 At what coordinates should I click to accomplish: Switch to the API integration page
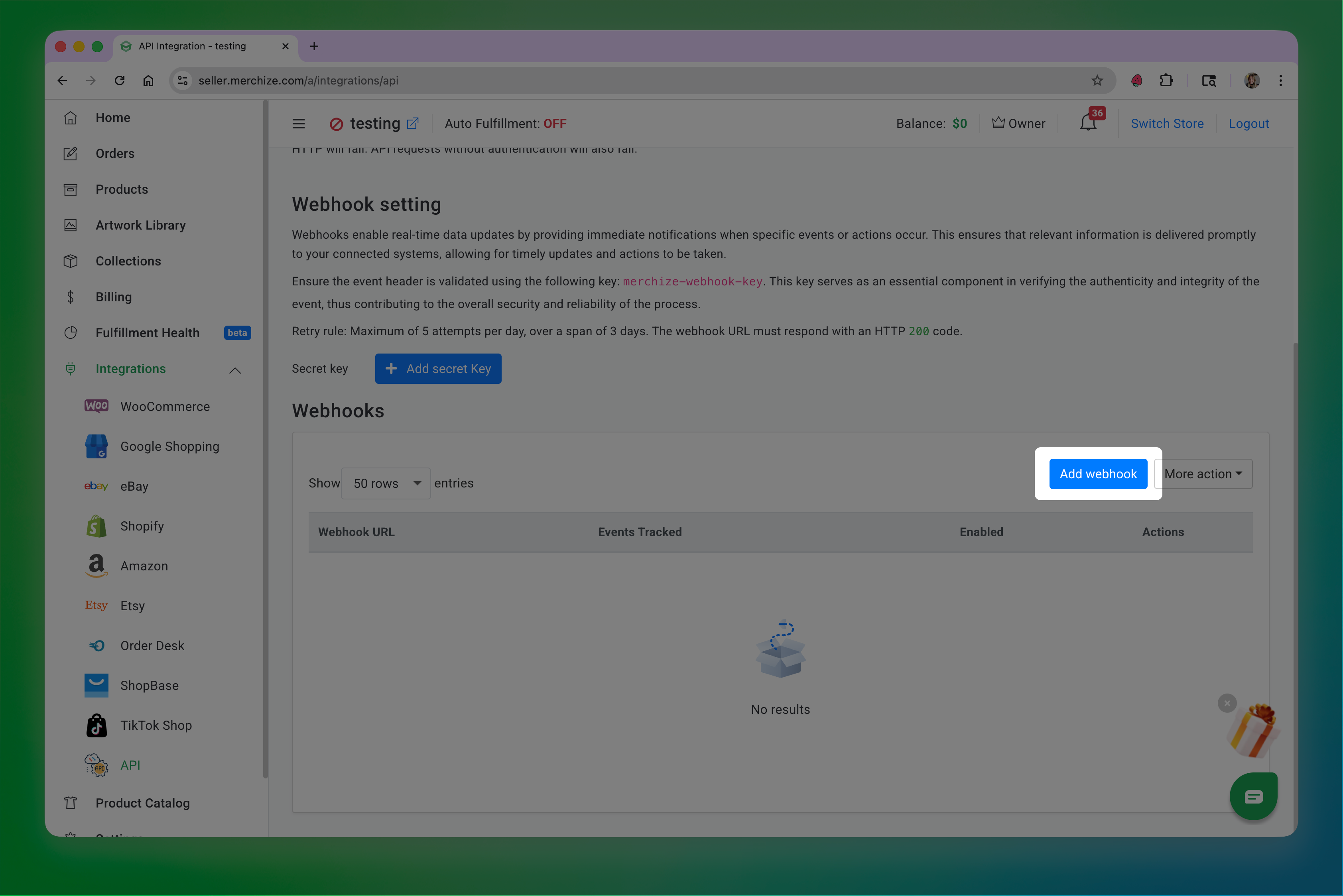click(x=130, y=765)
